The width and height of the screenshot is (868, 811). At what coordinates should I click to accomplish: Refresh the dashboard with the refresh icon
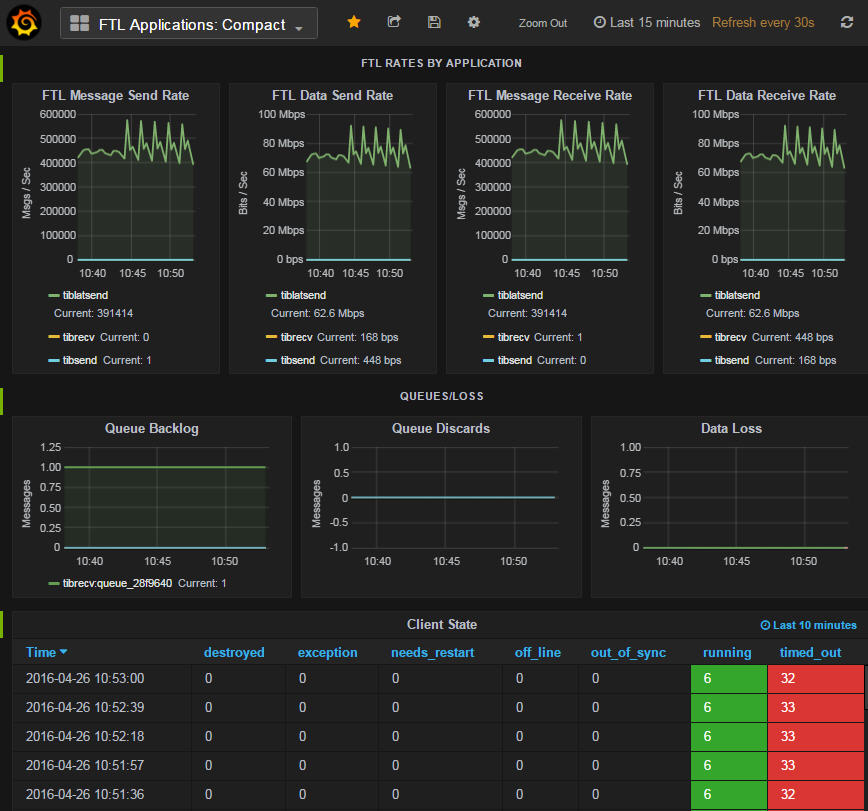pos(846,21)
